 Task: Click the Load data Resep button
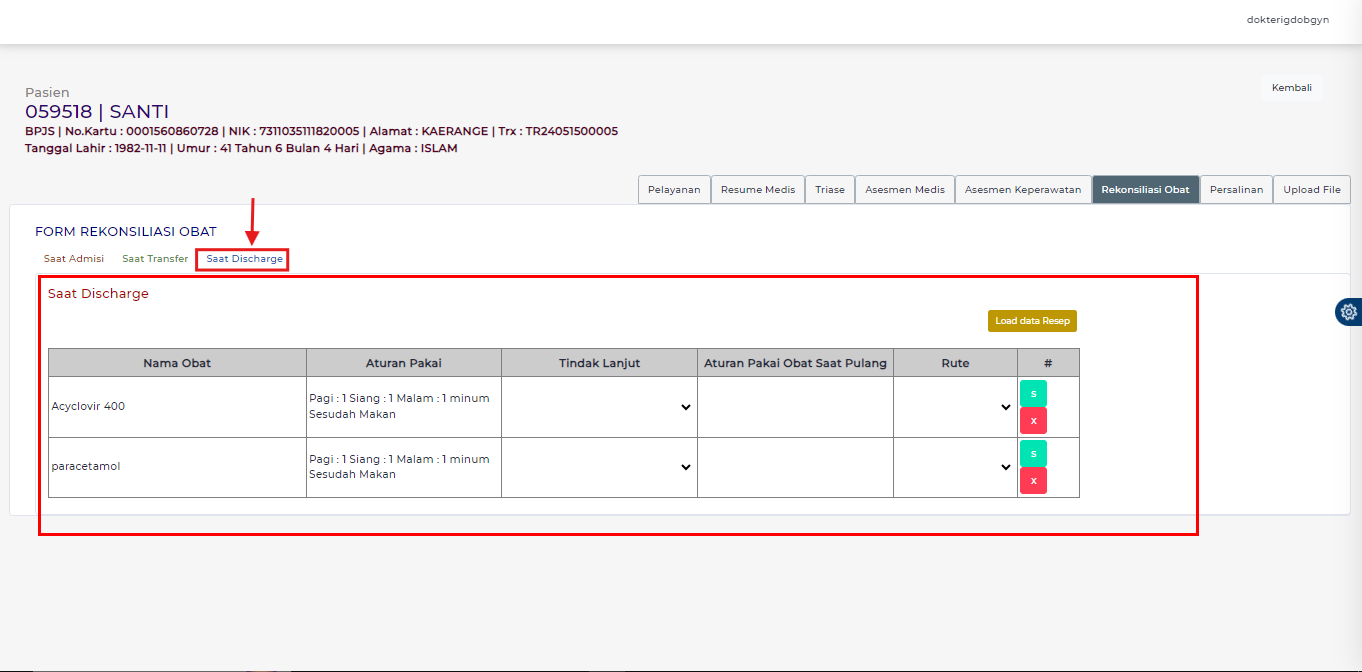tap(1032, 321)
